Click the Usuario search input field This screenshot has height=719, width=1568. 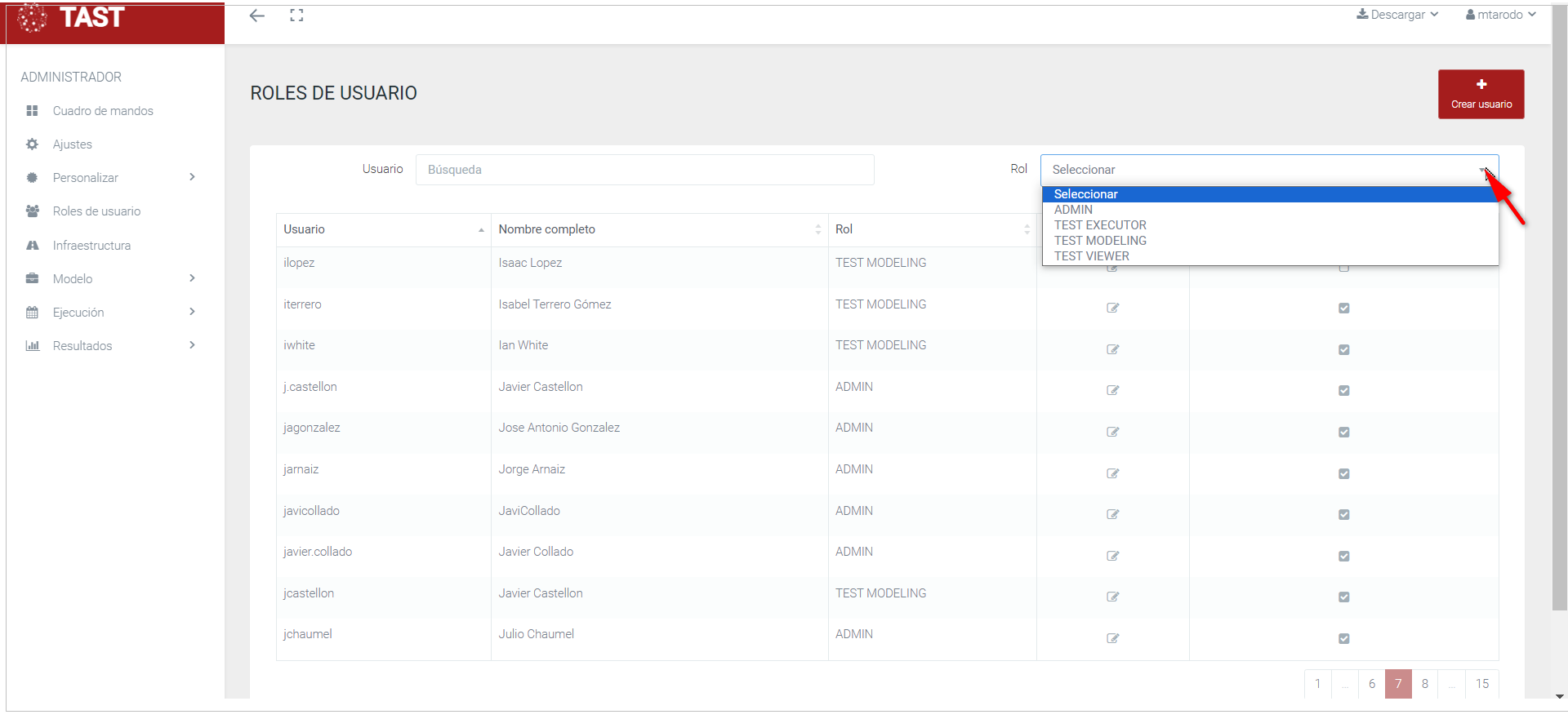coord(644,170)
